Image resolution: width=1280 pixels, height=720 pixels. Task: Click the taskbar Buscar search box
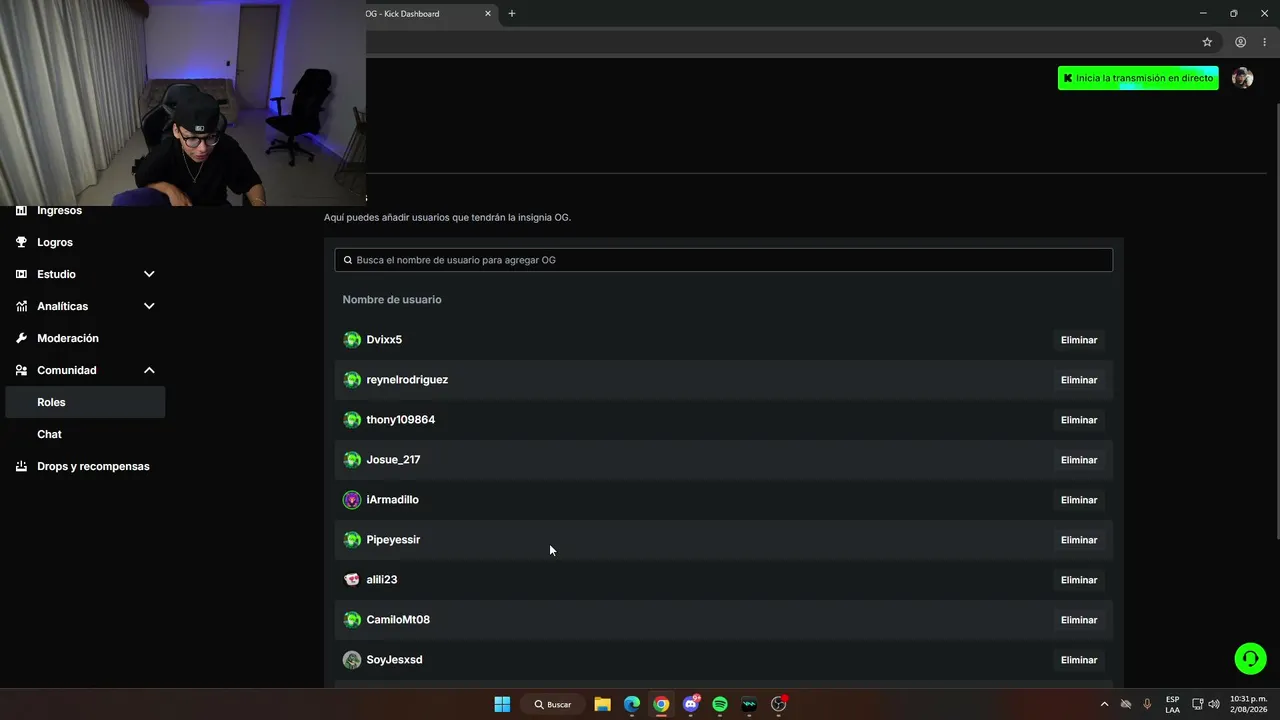click(553, 704)
